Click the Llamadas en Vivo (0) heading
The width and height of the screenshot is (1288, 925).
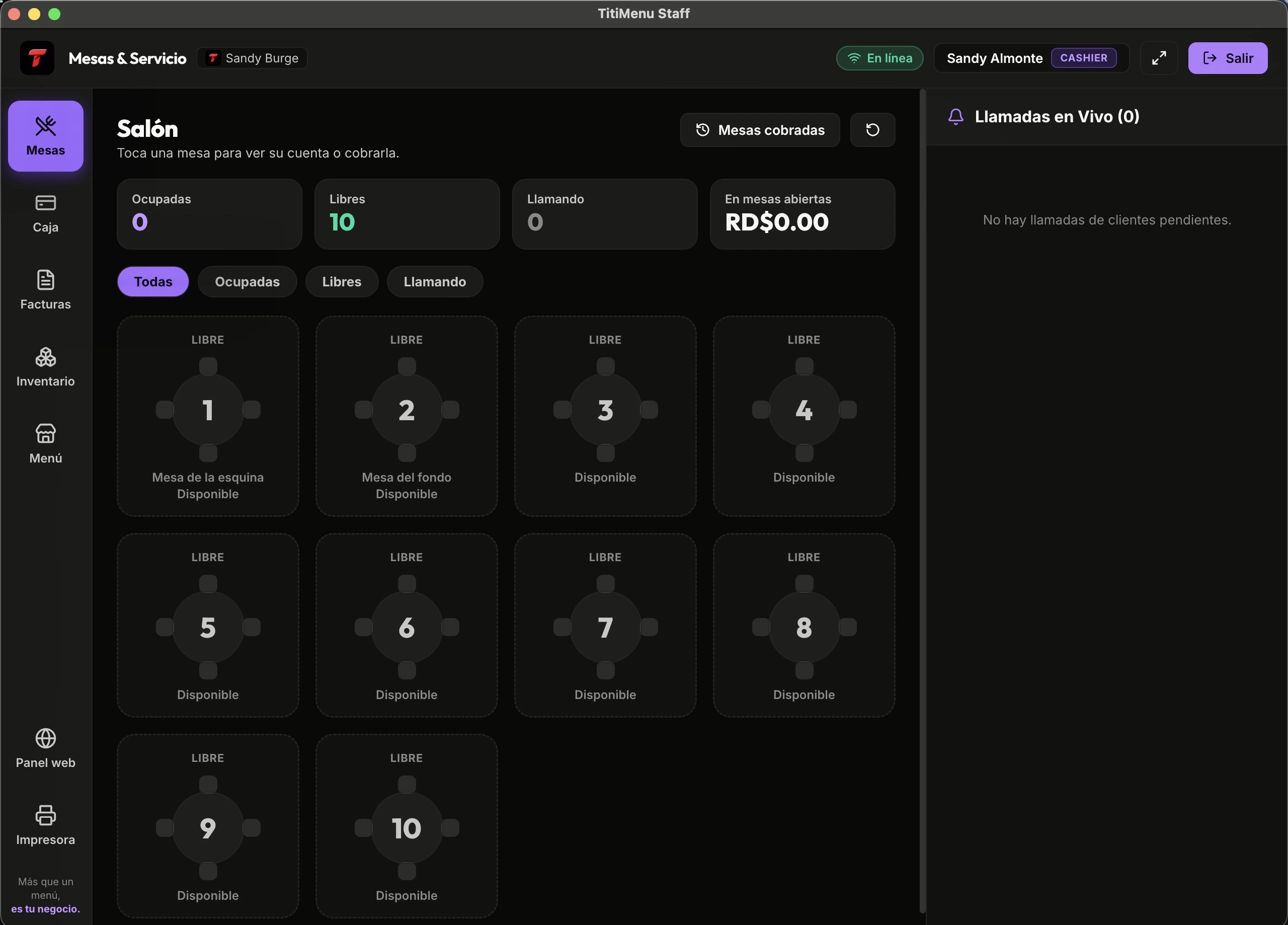(1057, 116)
